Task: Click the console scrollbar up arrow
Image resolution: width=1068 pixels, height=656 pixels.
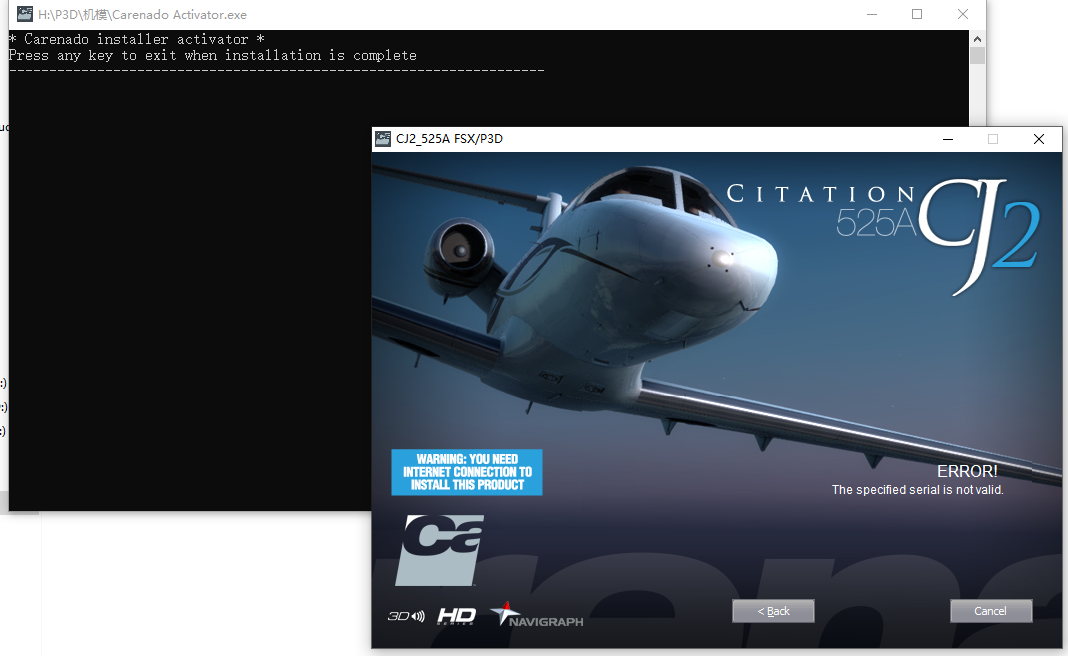Action: (x=977, y=39)
